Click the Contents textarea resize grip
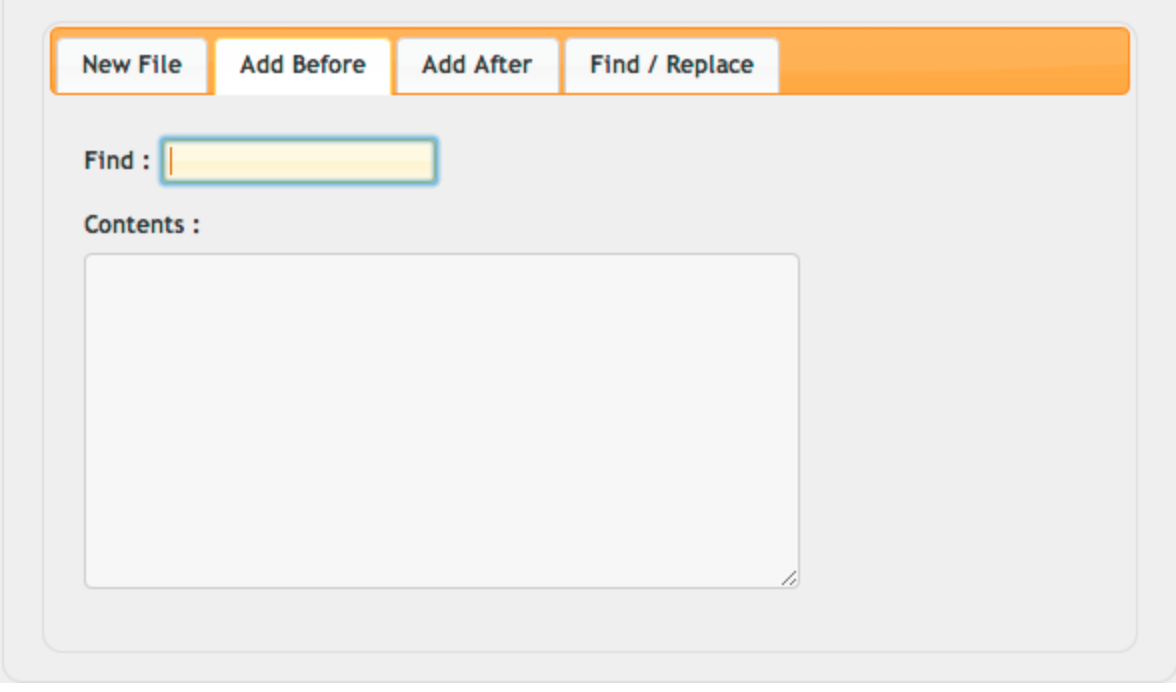Image resolution: width=1176 pixels, height=692 pixels. (788, 577)
